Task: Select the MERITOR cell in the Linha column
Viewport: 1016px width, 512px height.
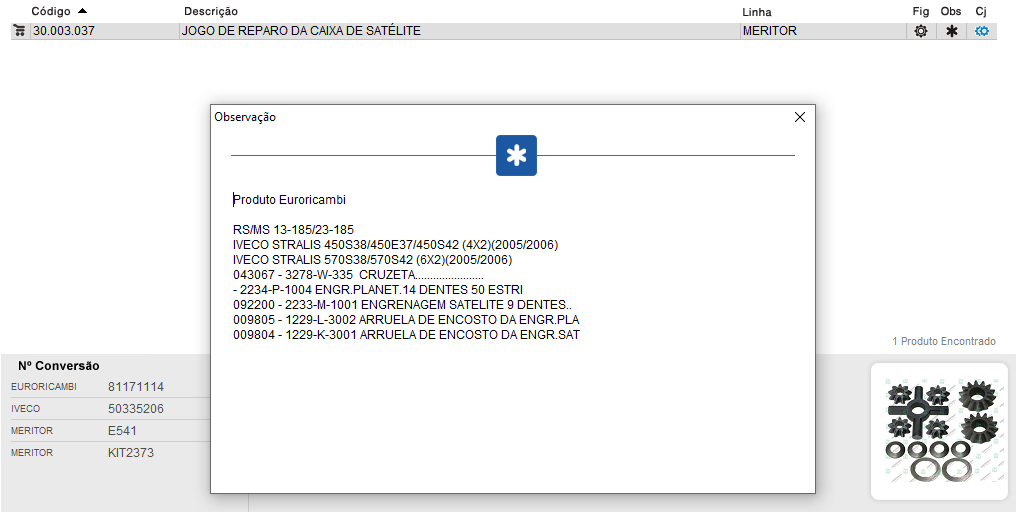Action: click(770, 31)
